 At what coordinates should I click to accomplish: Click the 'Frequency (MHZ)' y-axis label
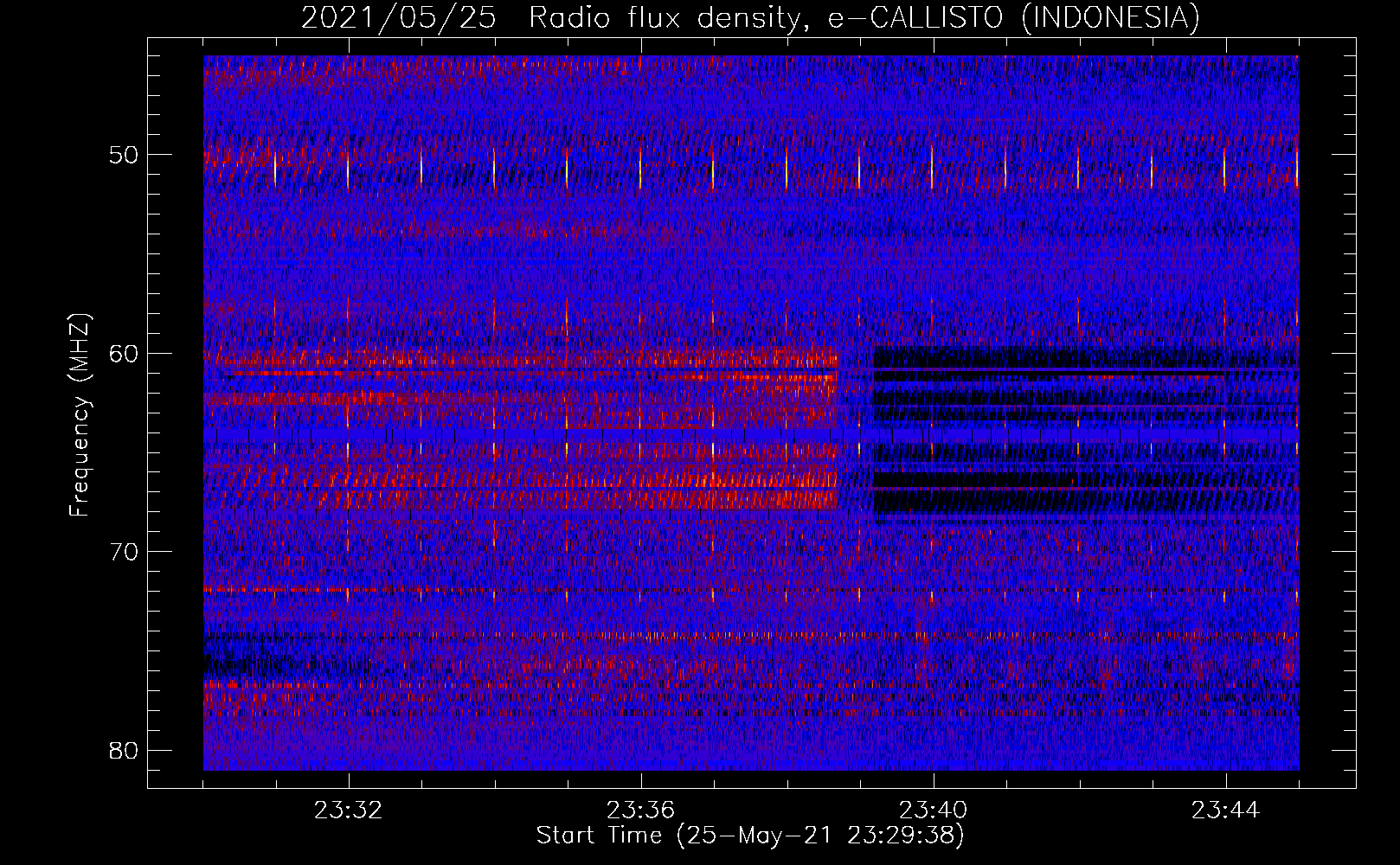click(x=80, y=415)
